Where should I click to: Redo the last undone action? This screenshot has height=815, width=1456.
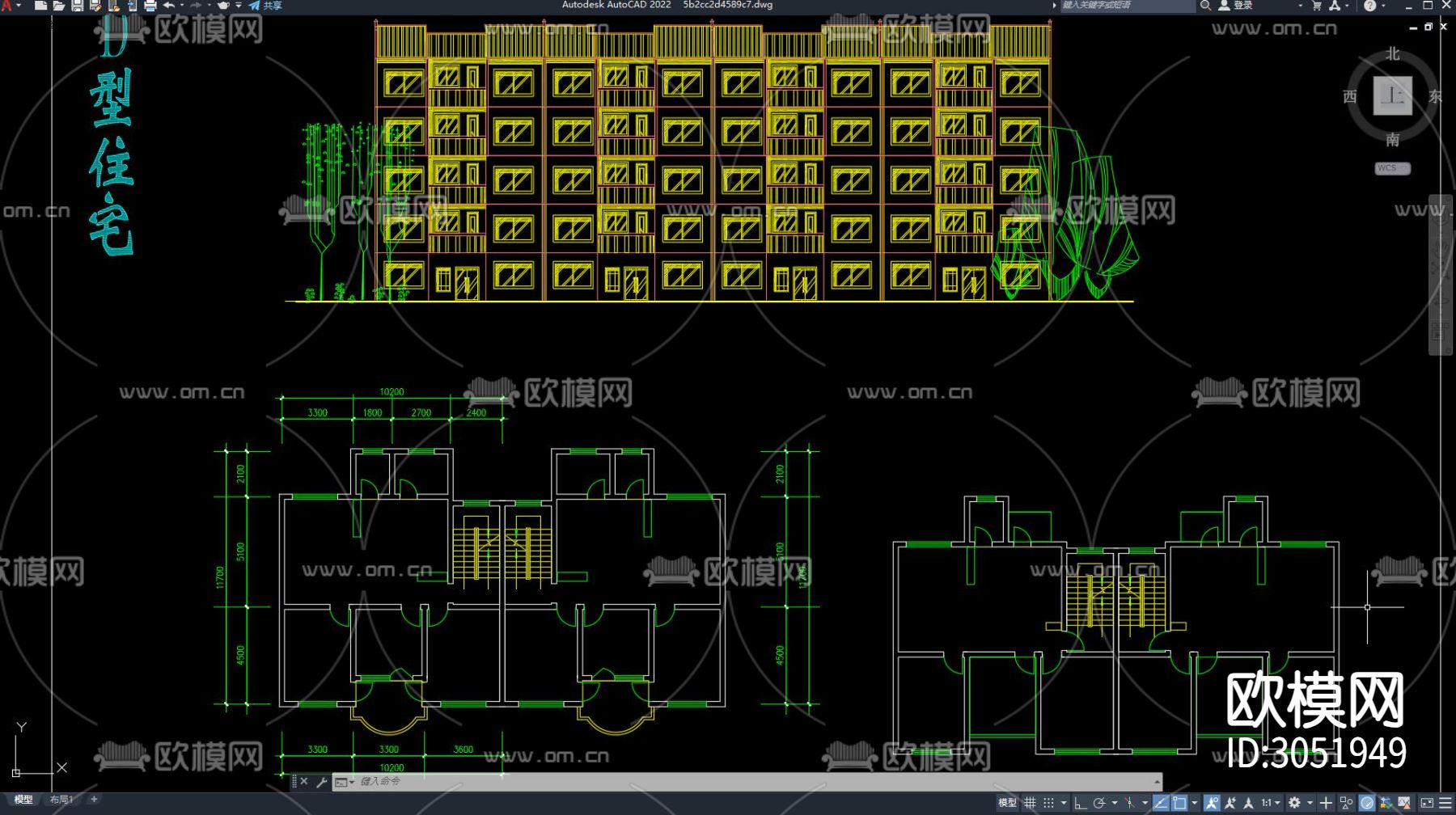[x=196, y=6]
